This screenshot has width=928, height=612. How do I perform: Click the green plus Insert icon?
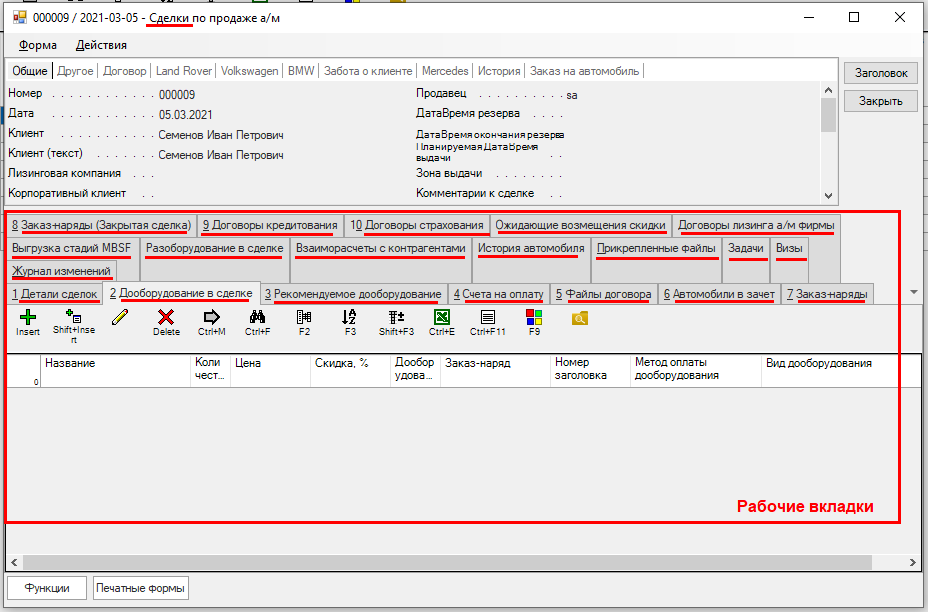point(28,317)
